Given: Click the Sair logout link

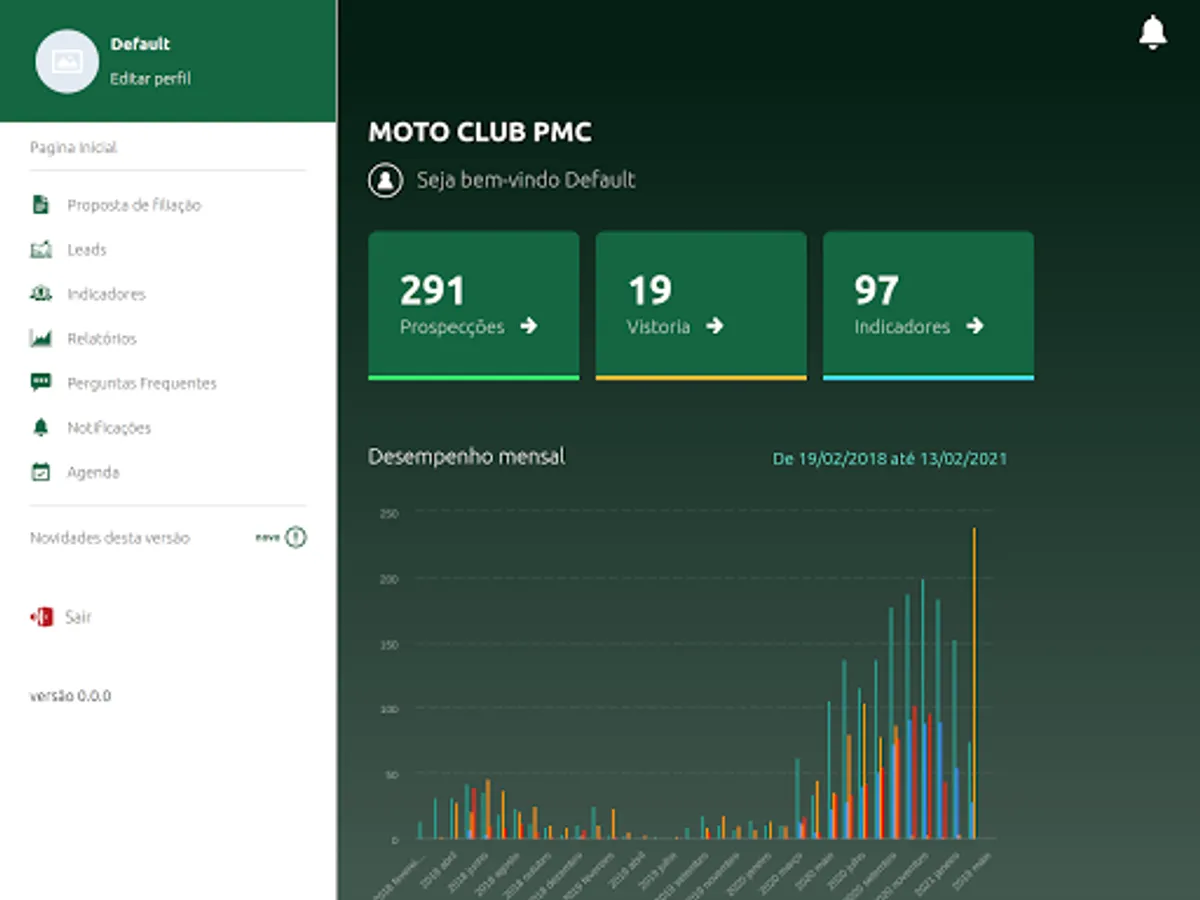Looking at the screenshot, I should (x=78, y=617).
